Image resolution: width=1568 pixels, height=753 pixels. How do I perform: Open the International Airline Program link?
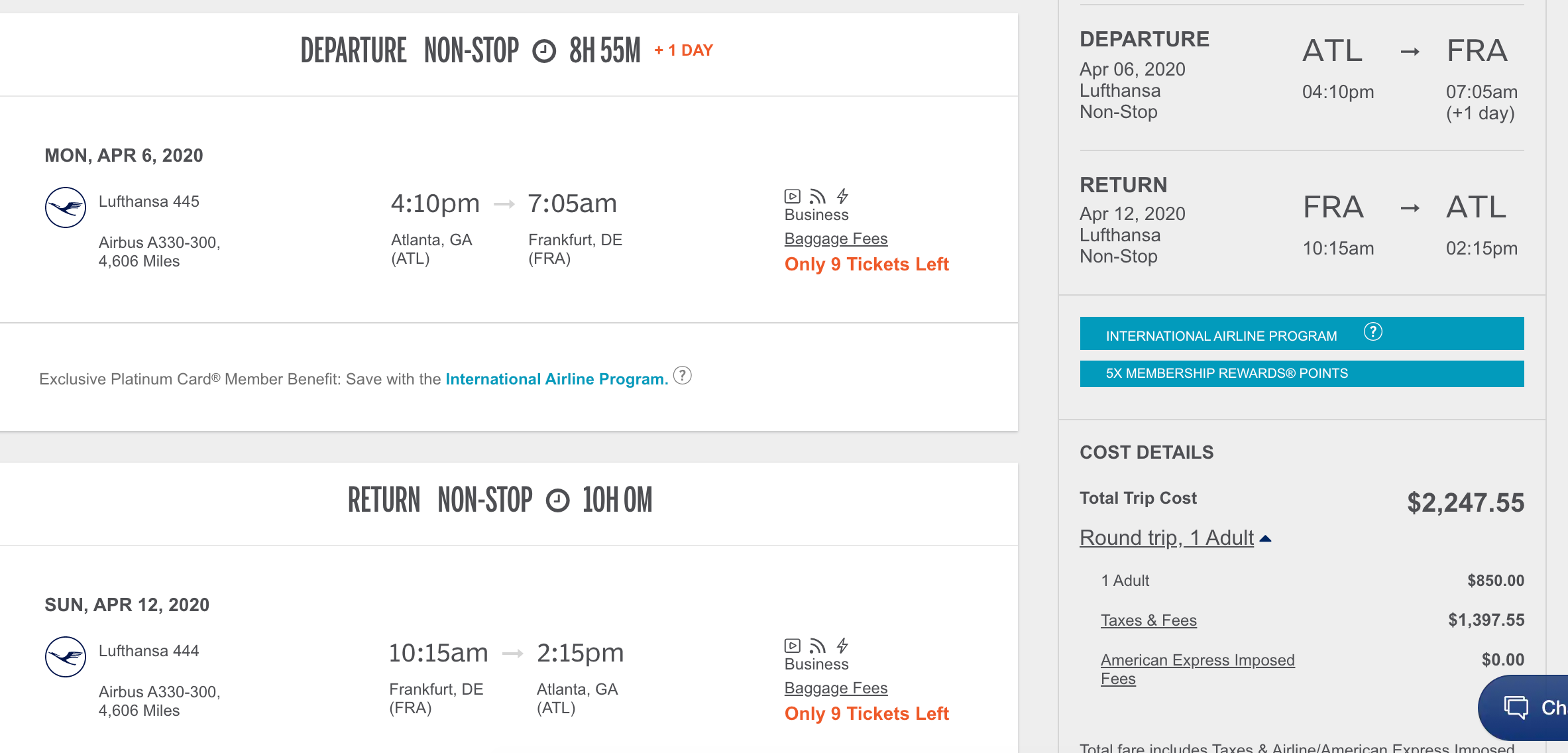[556, 379]
